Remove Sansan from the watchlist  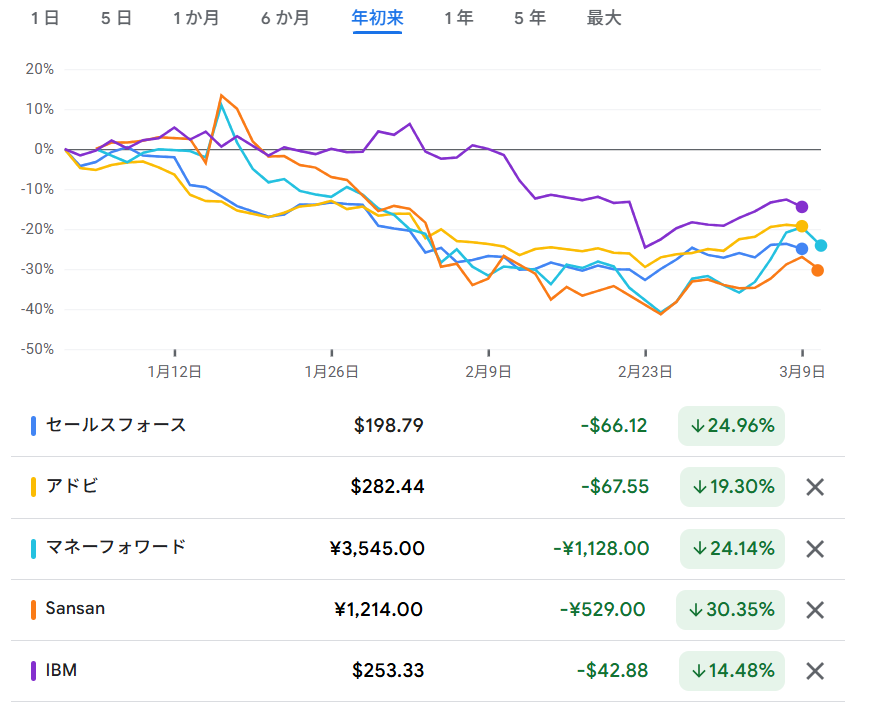[x=816, y=610]
